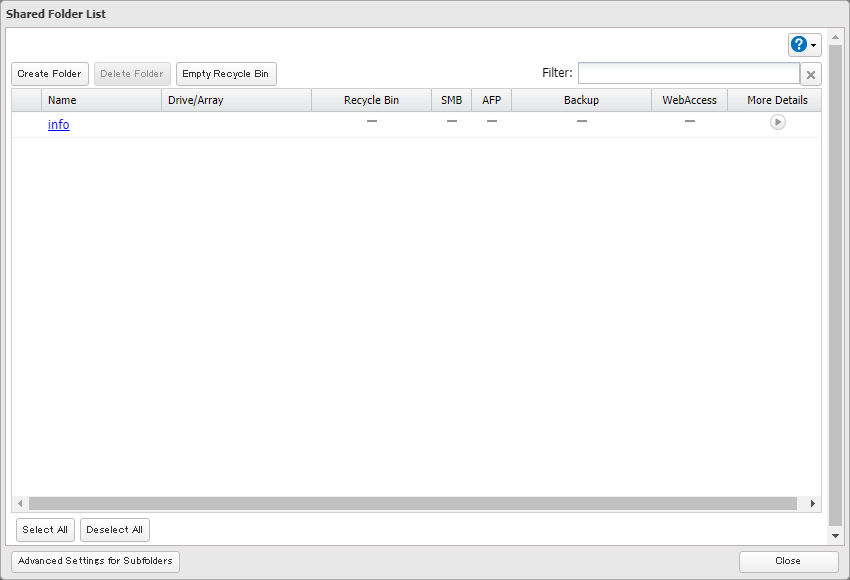
Task: Clear the filter with the X icon
Action: [811, 74]
